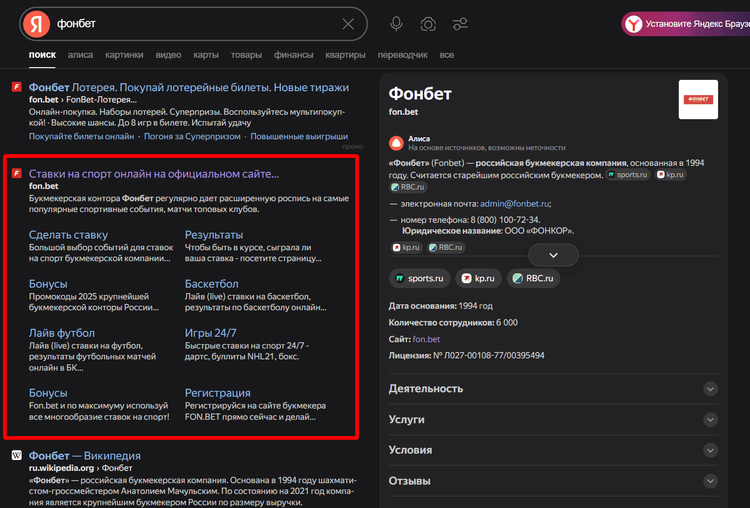Expand the Деятельность section
This screenshot has height=508, width=750.
tap(710, 389)
